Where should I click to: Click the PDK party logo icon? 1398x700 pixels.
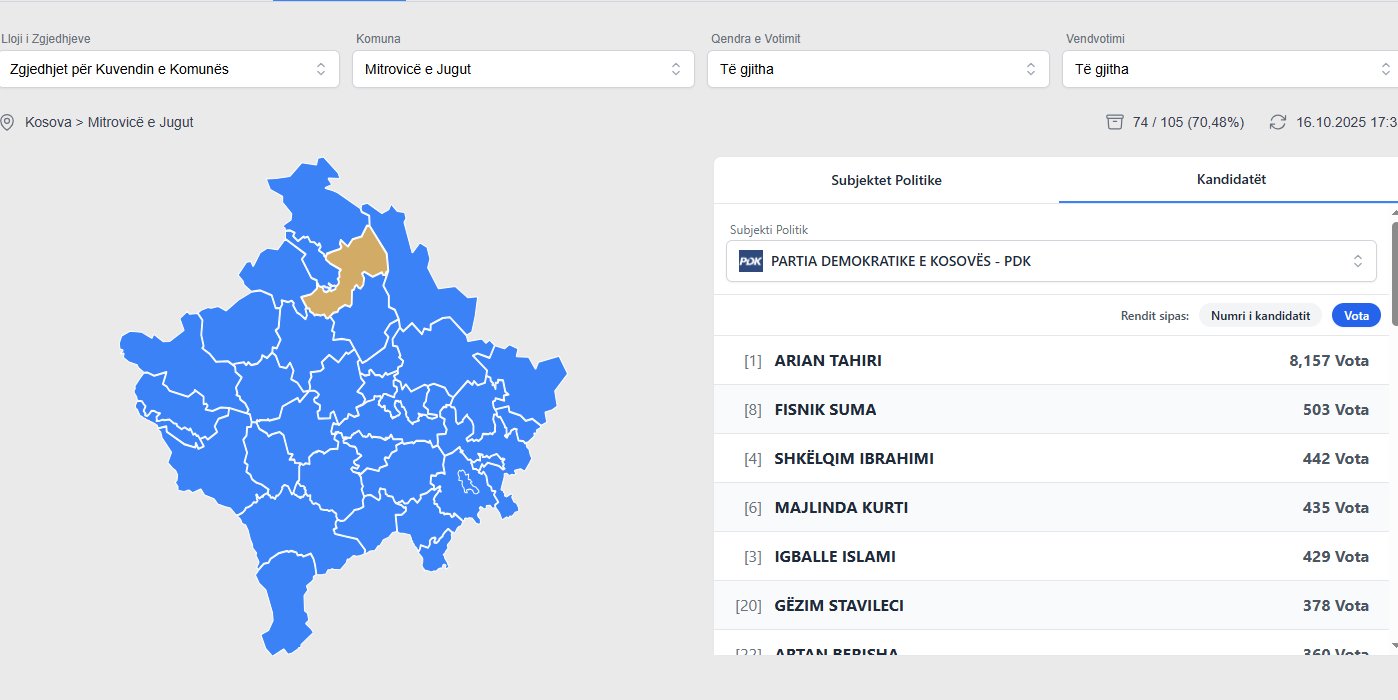click(x=750, y=261)
